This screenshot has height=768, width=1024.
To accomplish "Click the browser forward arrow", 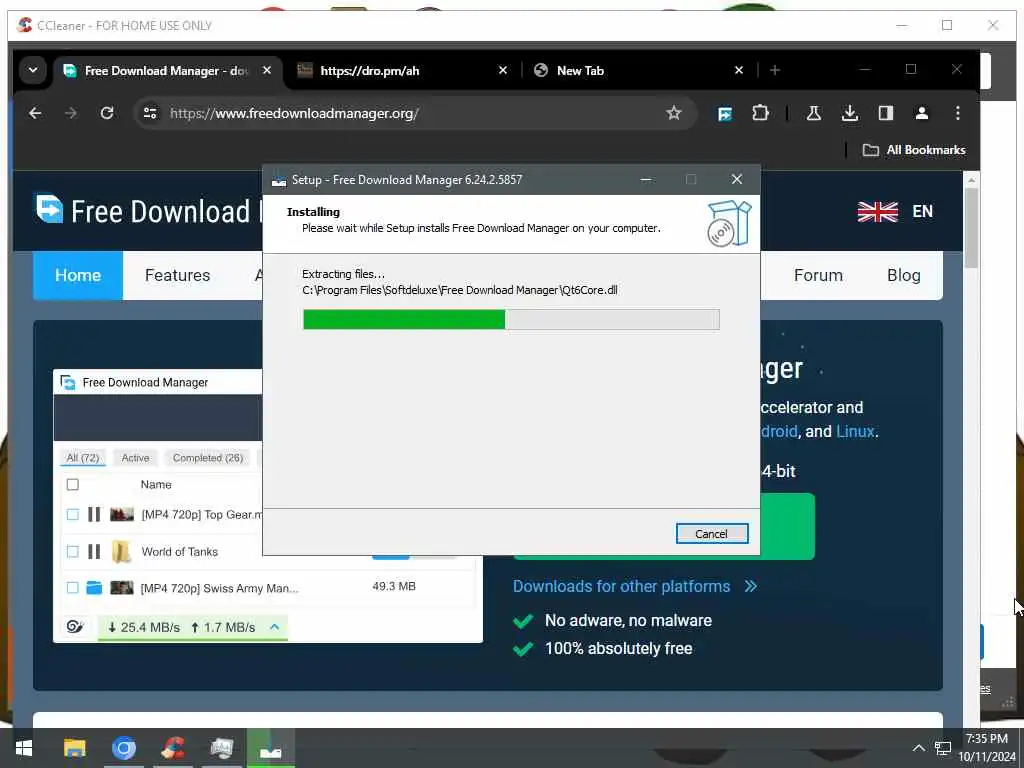I will tap(71, 113).
